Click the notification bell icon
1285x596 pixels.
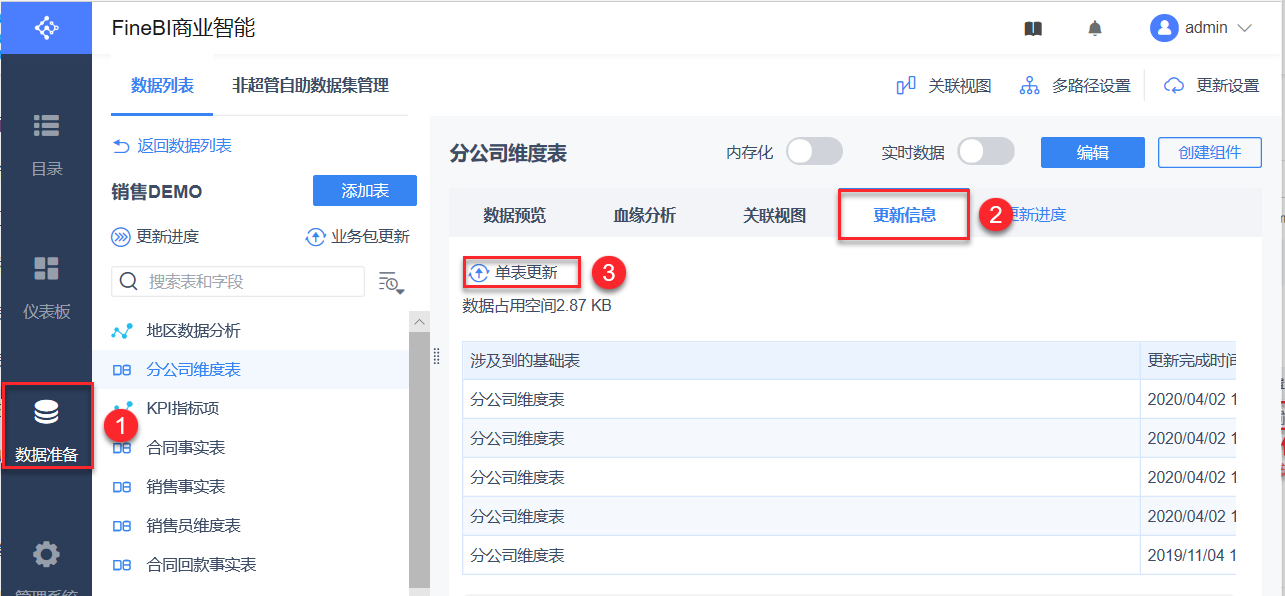point(1095,29)
